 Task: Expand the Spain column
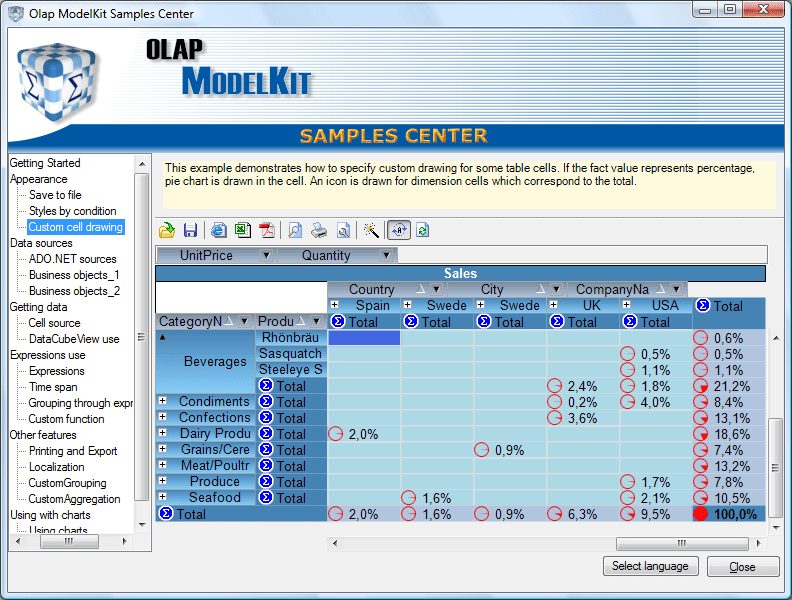pyautogui.click(x=334, y=305)
